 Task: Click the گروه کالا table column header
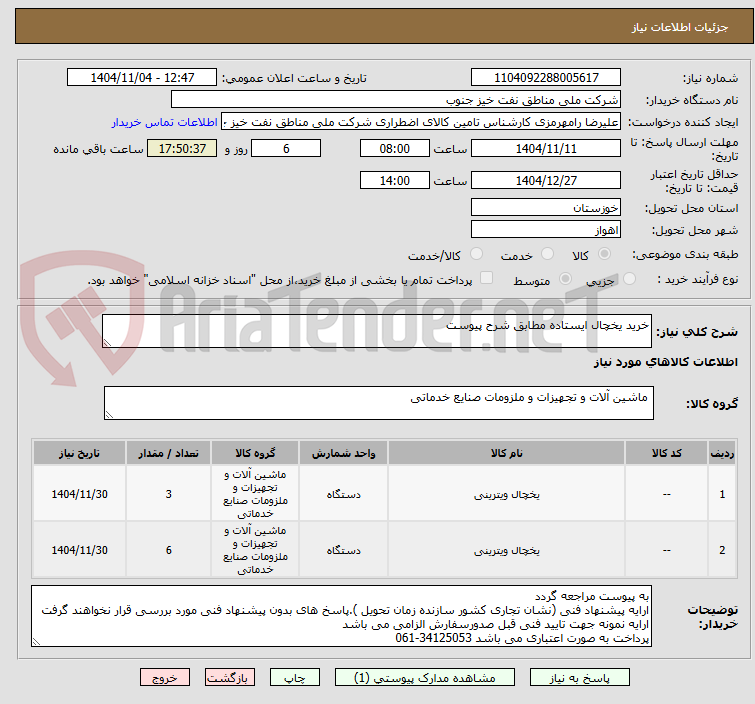255,453
